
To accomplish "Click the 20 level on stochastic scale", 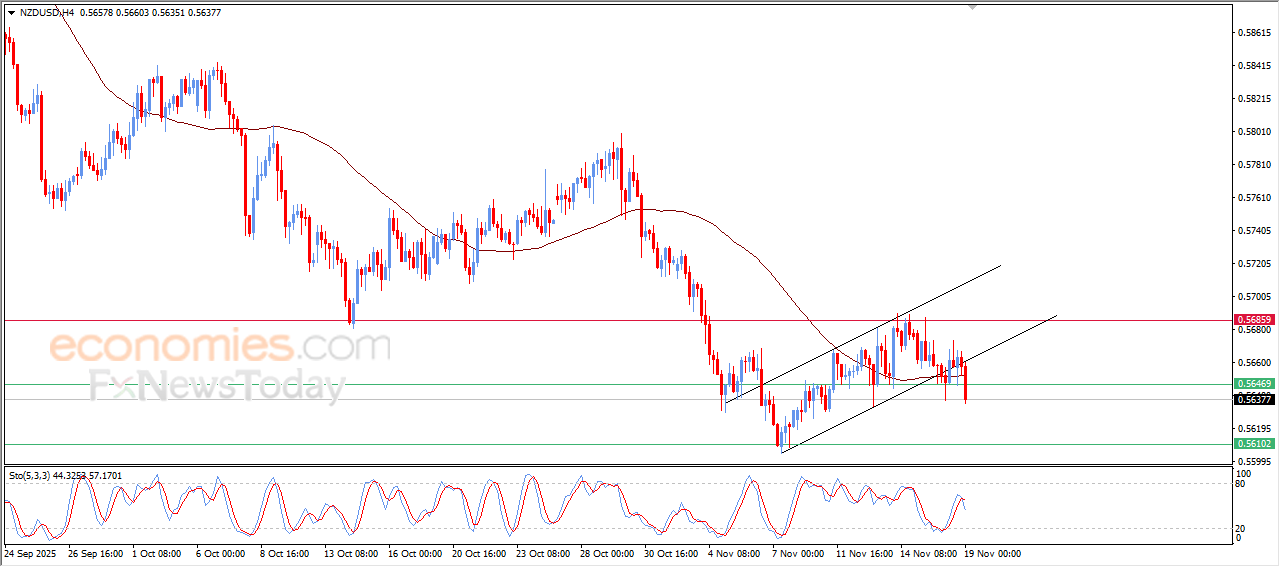I will coord(1243,528).
